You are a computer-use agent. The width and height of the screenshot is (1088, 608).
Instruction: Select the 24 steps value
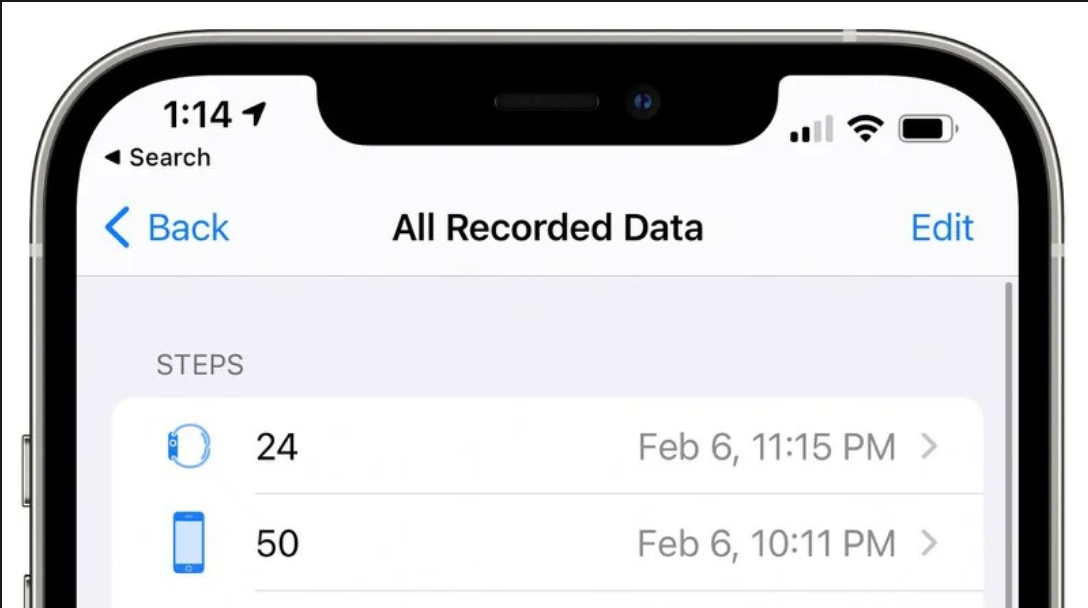pos(277,447)
